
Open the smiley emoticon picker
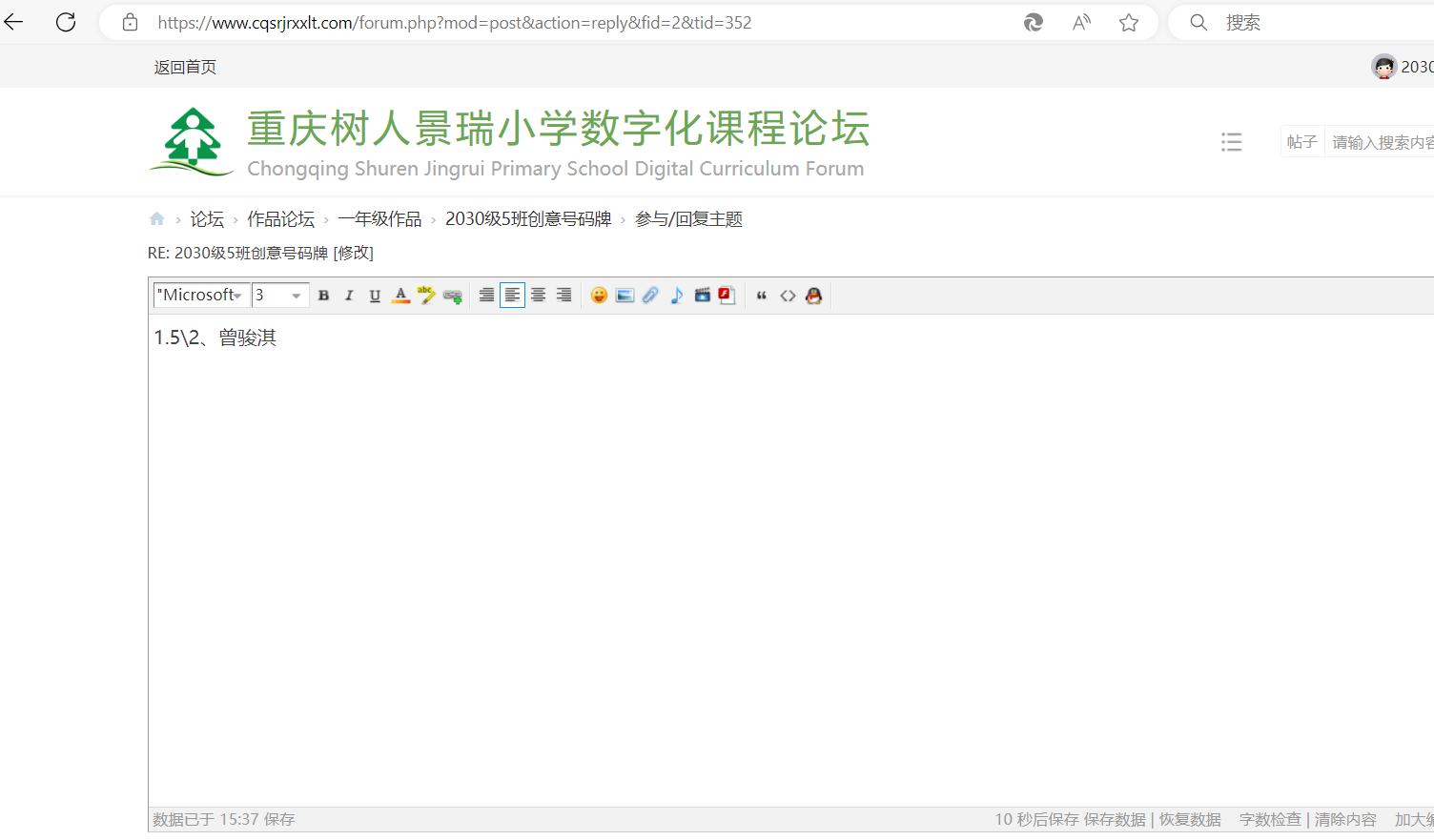click(x=599, y=296)
